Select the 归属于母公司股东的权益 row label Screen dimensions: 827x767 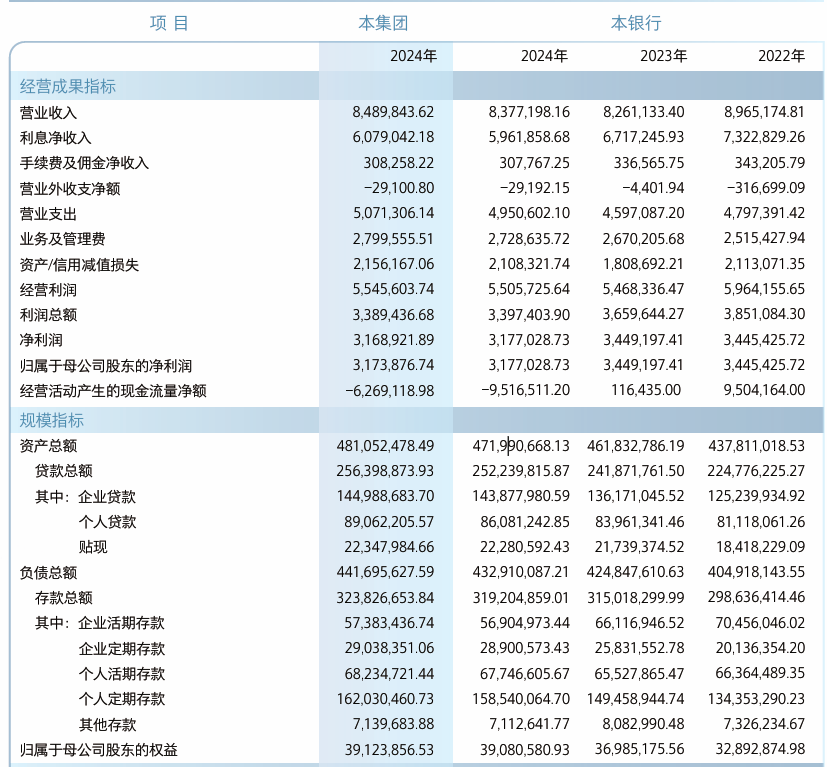tap(99, 750)
